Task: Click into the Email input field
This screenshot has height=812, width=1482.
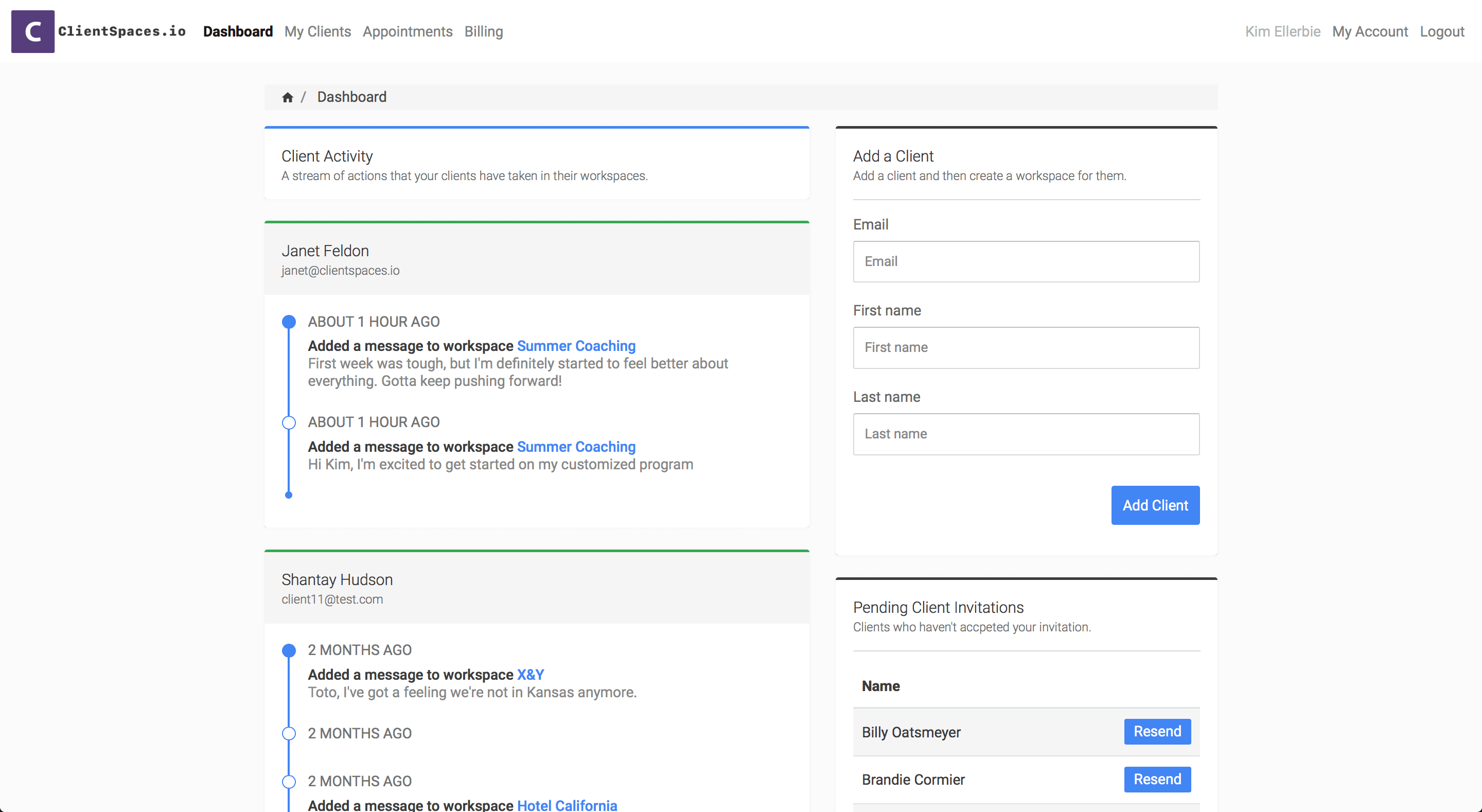Action: point(1026,261)
